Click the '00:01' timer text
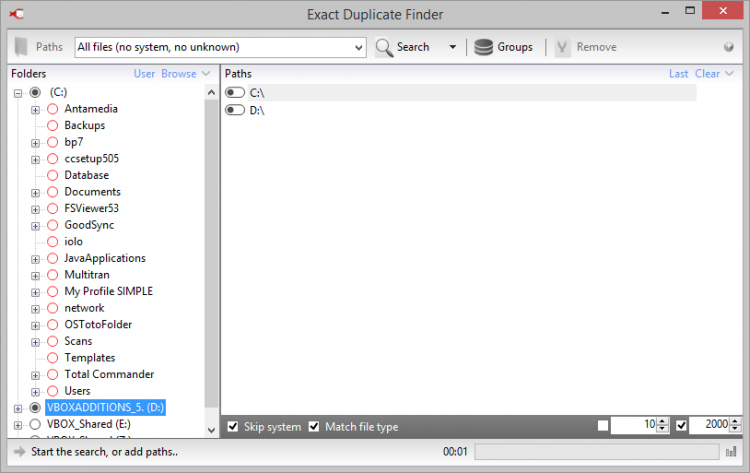 tap(455, 451)
